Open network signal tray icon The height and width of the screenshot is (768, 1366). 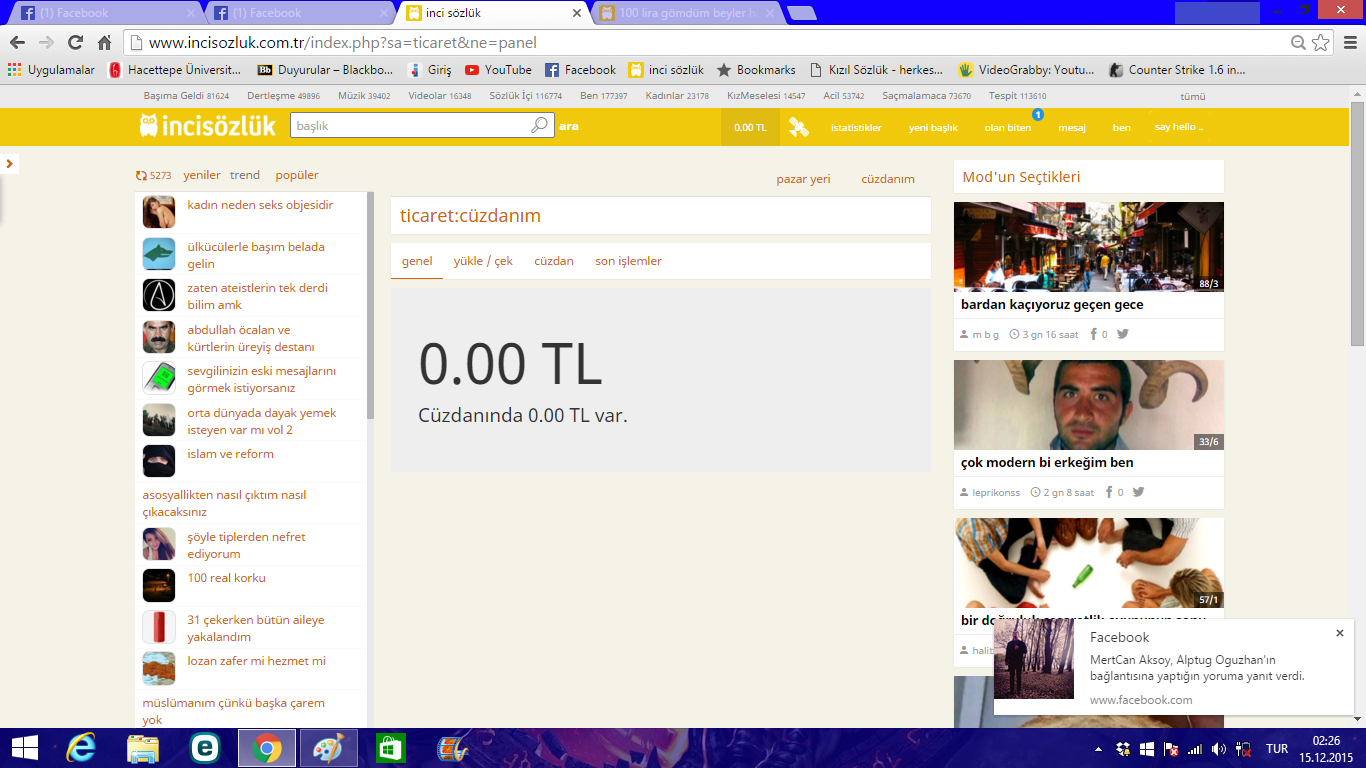click(1194, 749)
